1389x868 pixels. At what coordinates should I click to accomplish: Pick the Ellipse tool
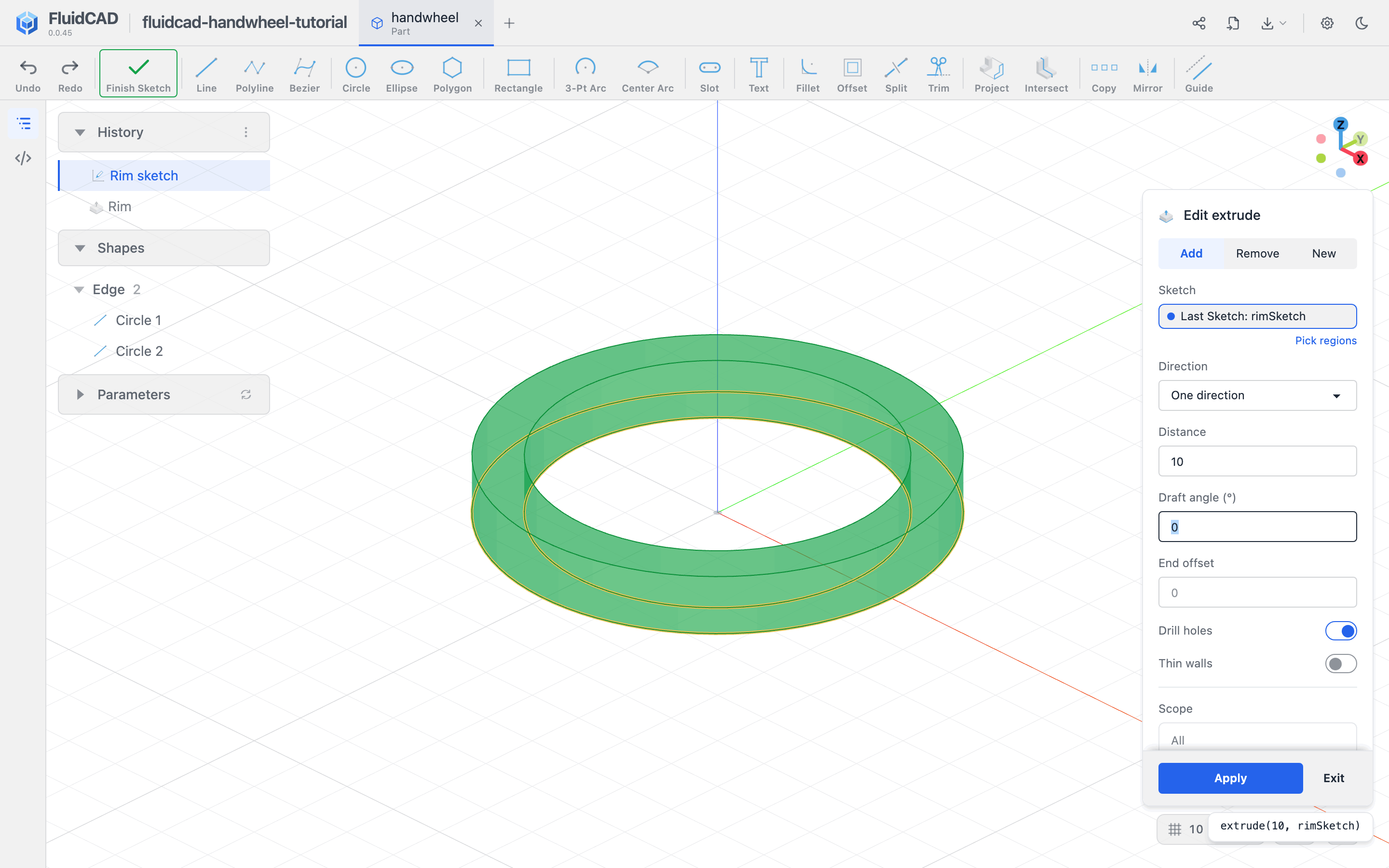(402, 75)
